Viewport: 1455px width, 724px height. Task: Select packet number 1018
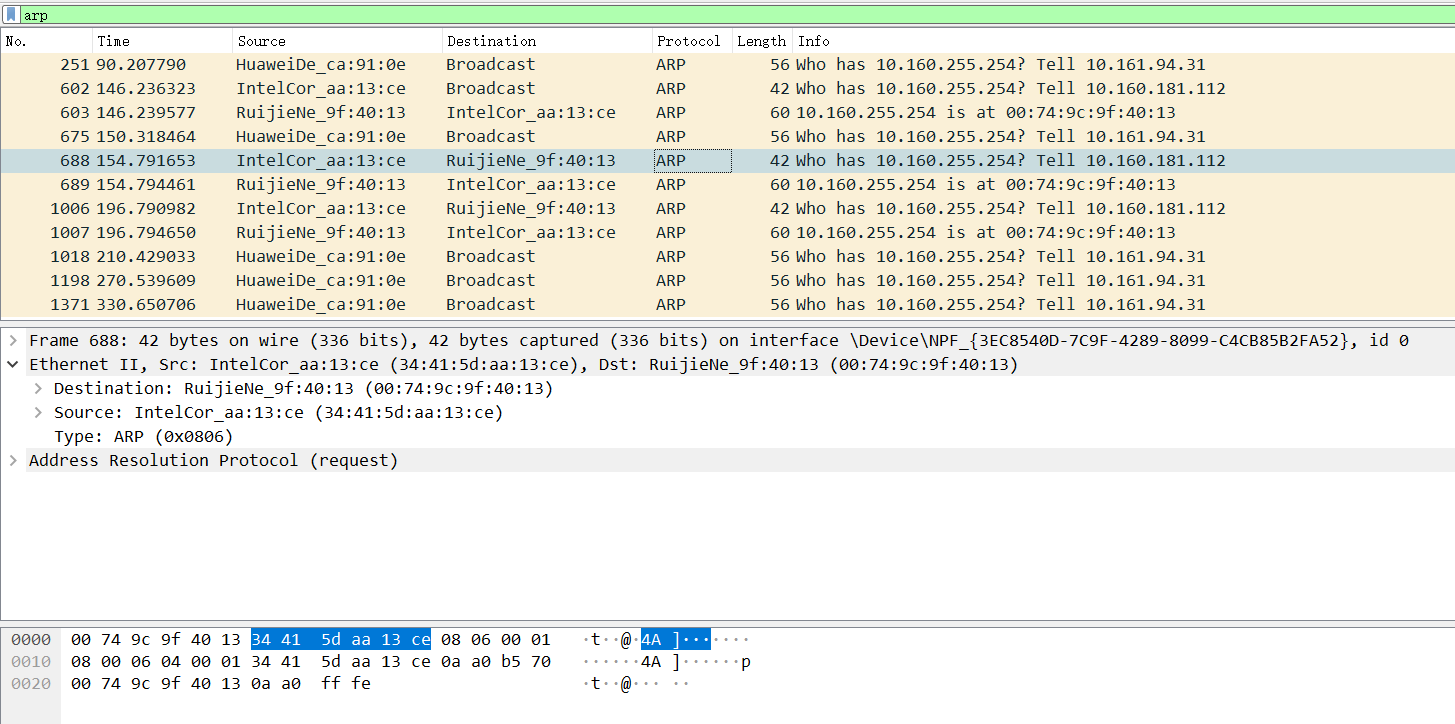click(727, 257)
